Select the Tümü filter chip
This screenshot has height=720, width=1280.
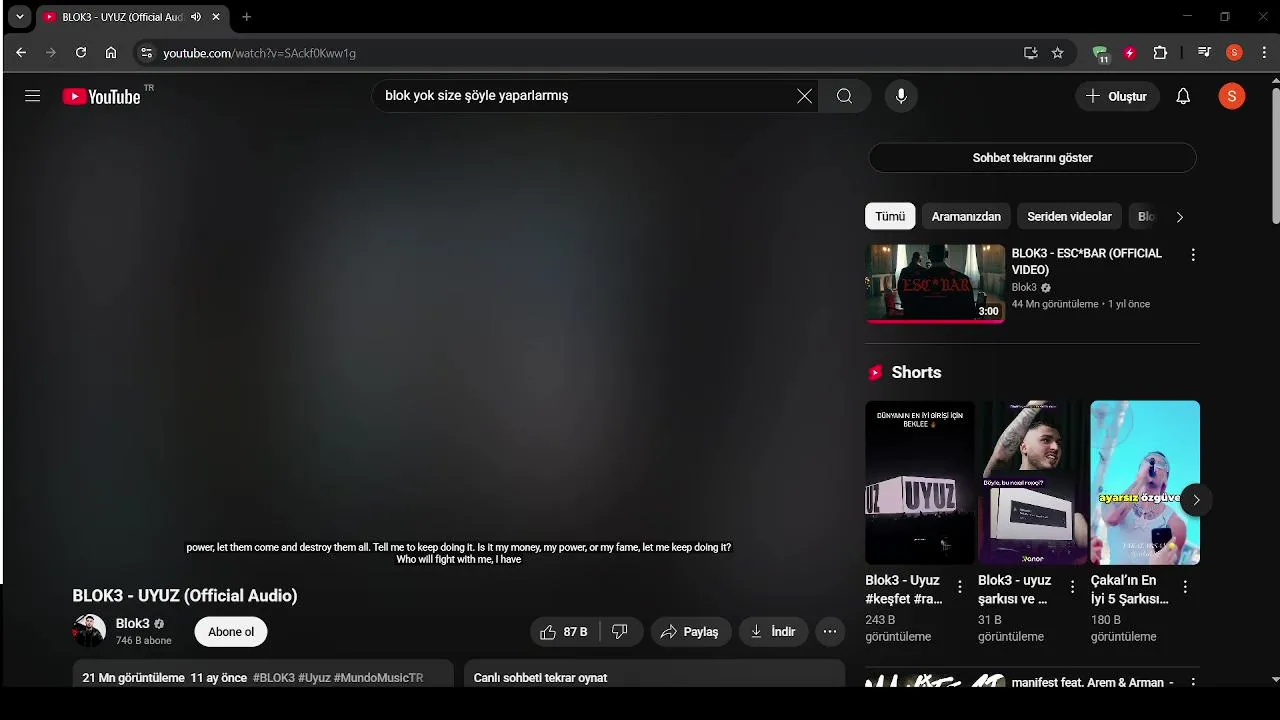click(x=890, y=216)
